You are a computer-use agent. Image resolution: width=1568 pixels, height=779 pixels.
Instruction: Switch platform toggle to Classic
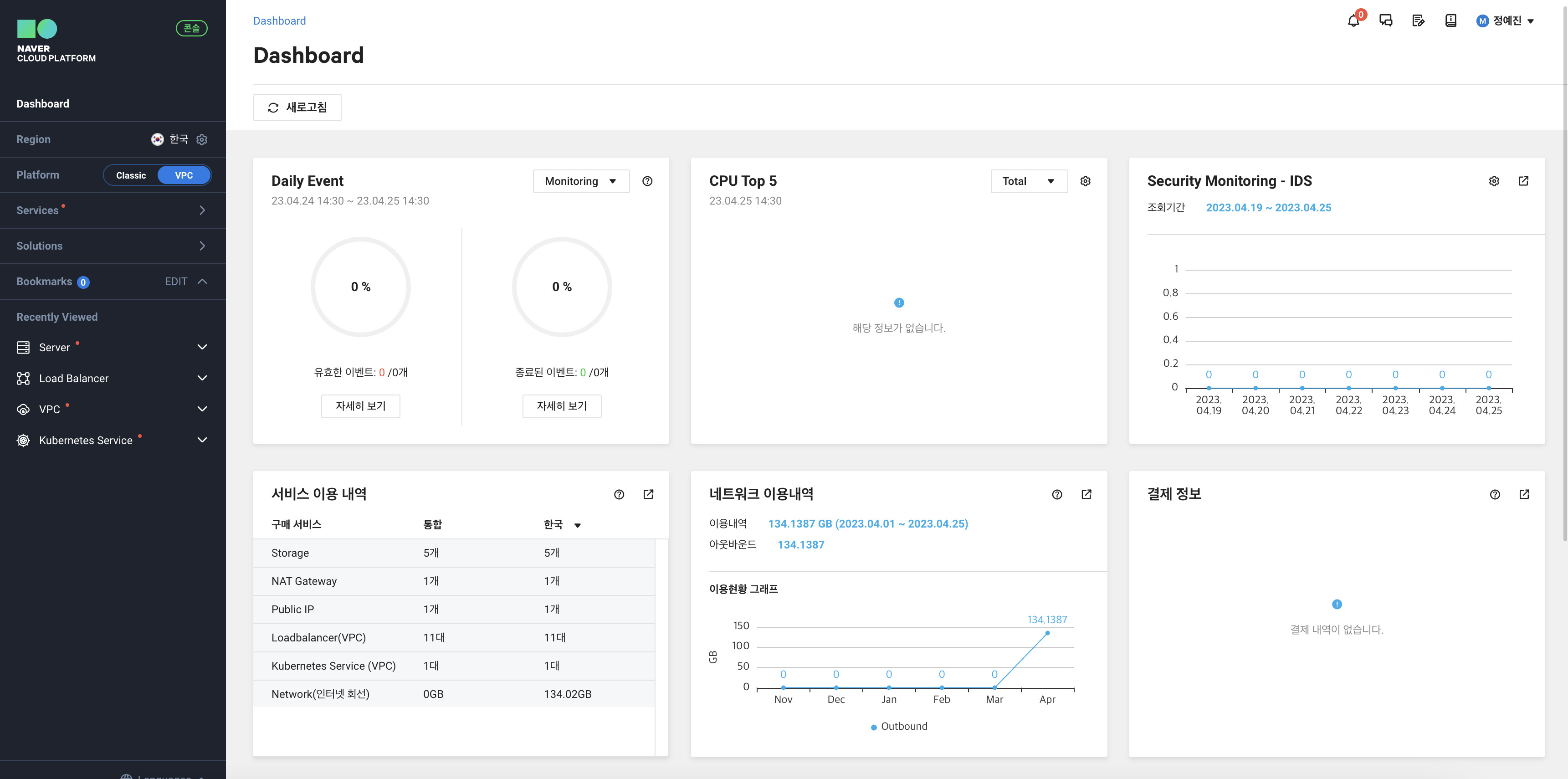[131, 175]
